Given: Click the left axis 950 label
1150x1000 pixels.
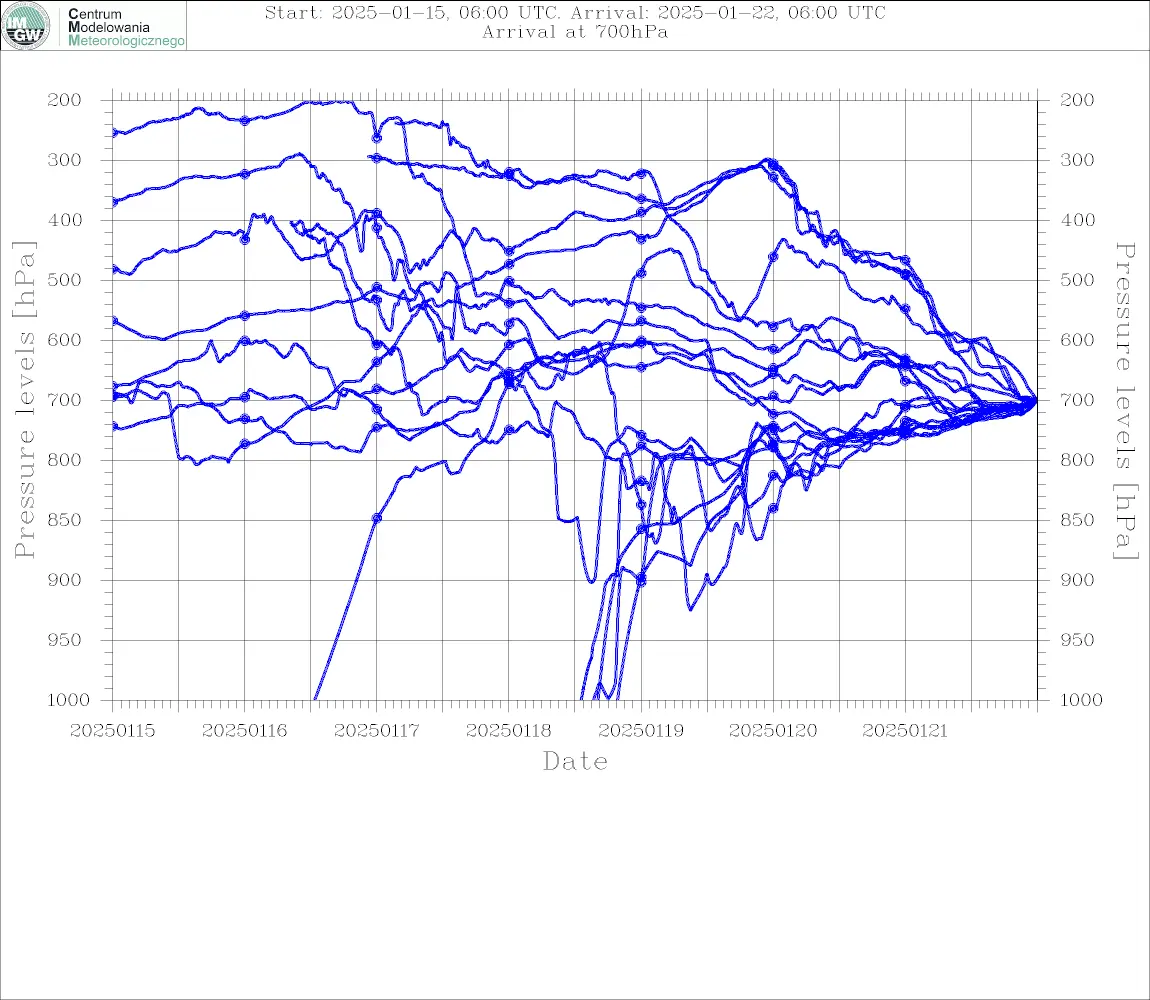Looking at the screenshot, I should 65,640.
